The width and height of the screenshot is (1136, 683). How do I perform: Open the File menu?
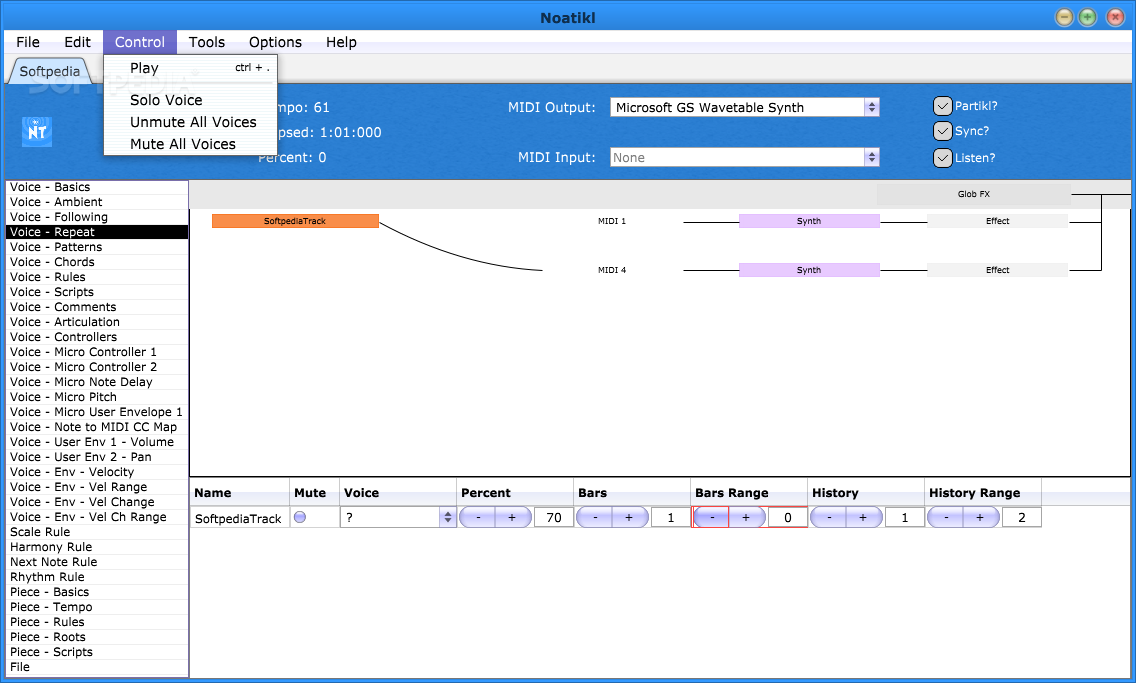pyautogui.click(x=28, y=42)
